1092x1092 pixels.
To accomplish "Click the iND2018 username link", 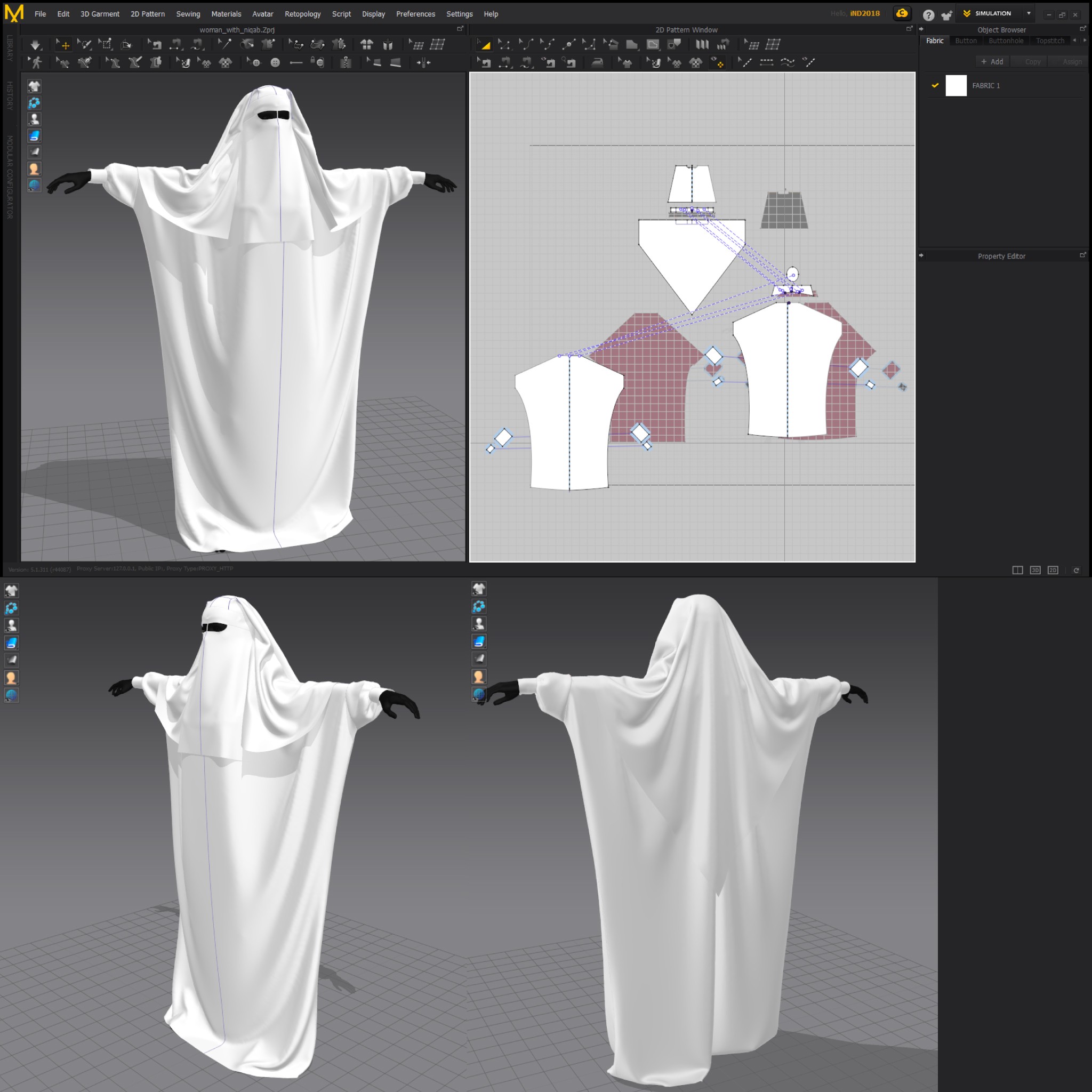I will [864, 13].
